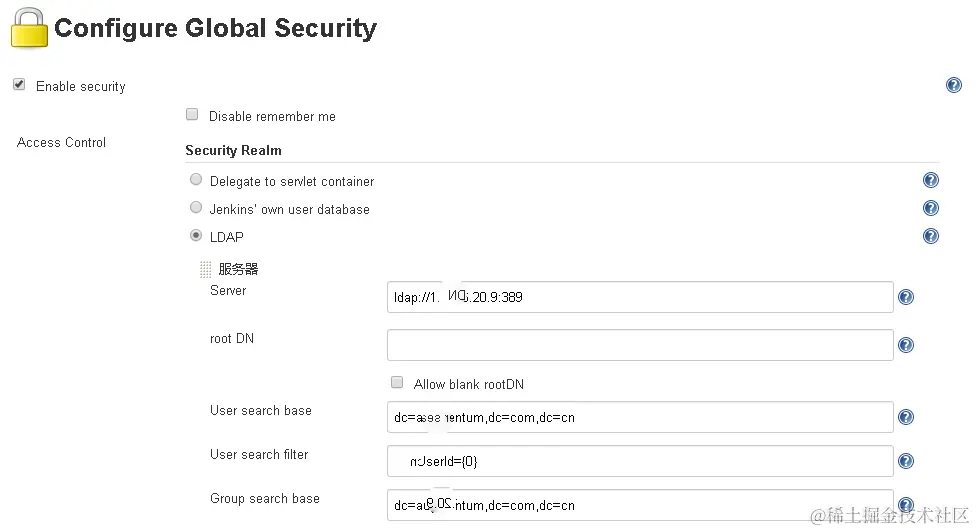Open help for Enable security
Viewport: 976px width, 532px height.
(954, 85)
